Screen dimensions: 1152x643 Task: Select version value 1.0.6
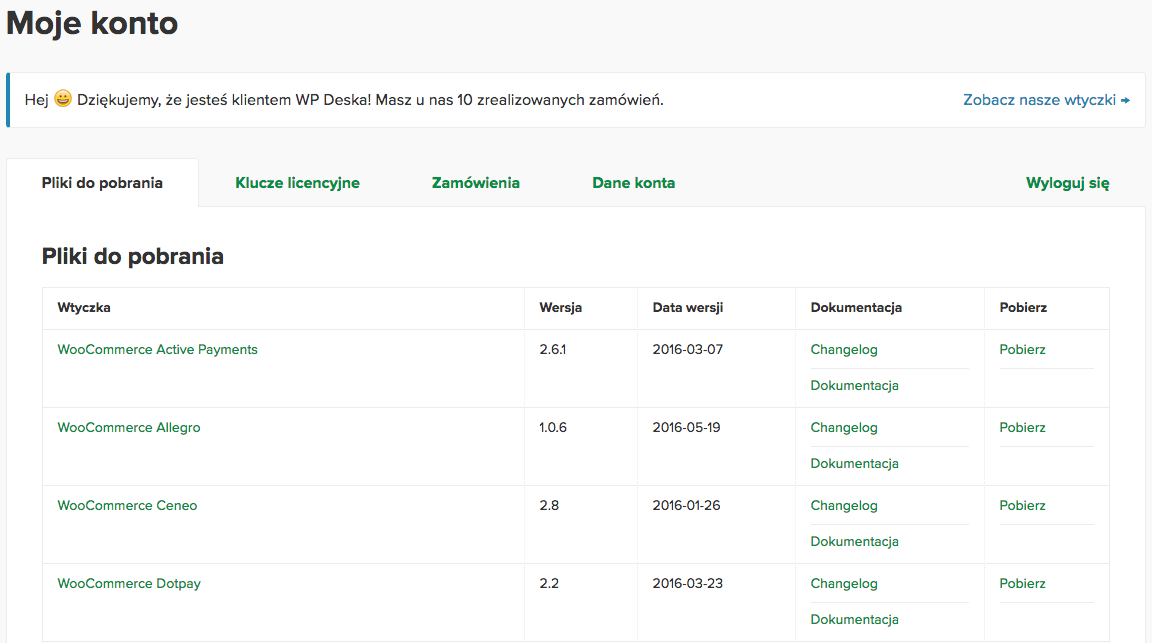click(552, 428)
